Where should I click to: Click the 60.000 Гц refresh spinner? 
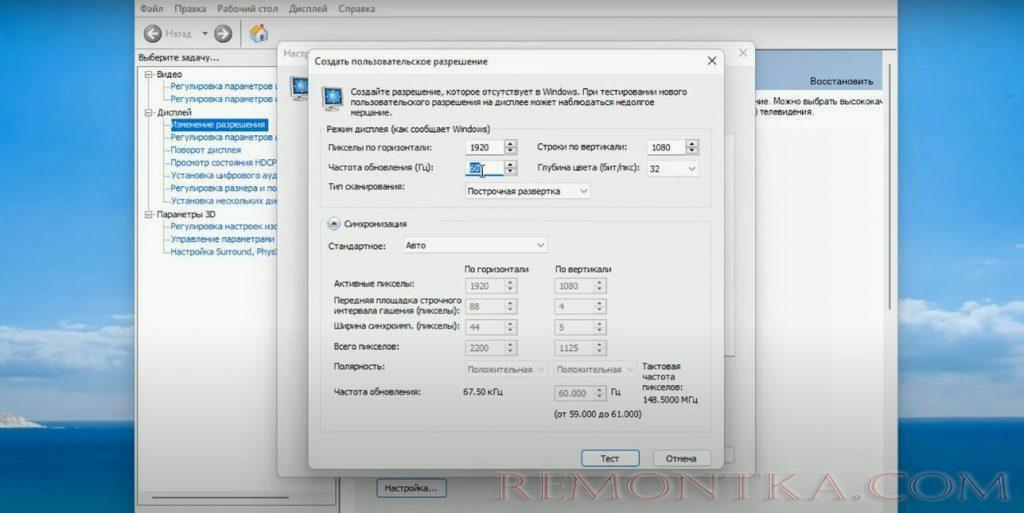click(x=600, y=394)
